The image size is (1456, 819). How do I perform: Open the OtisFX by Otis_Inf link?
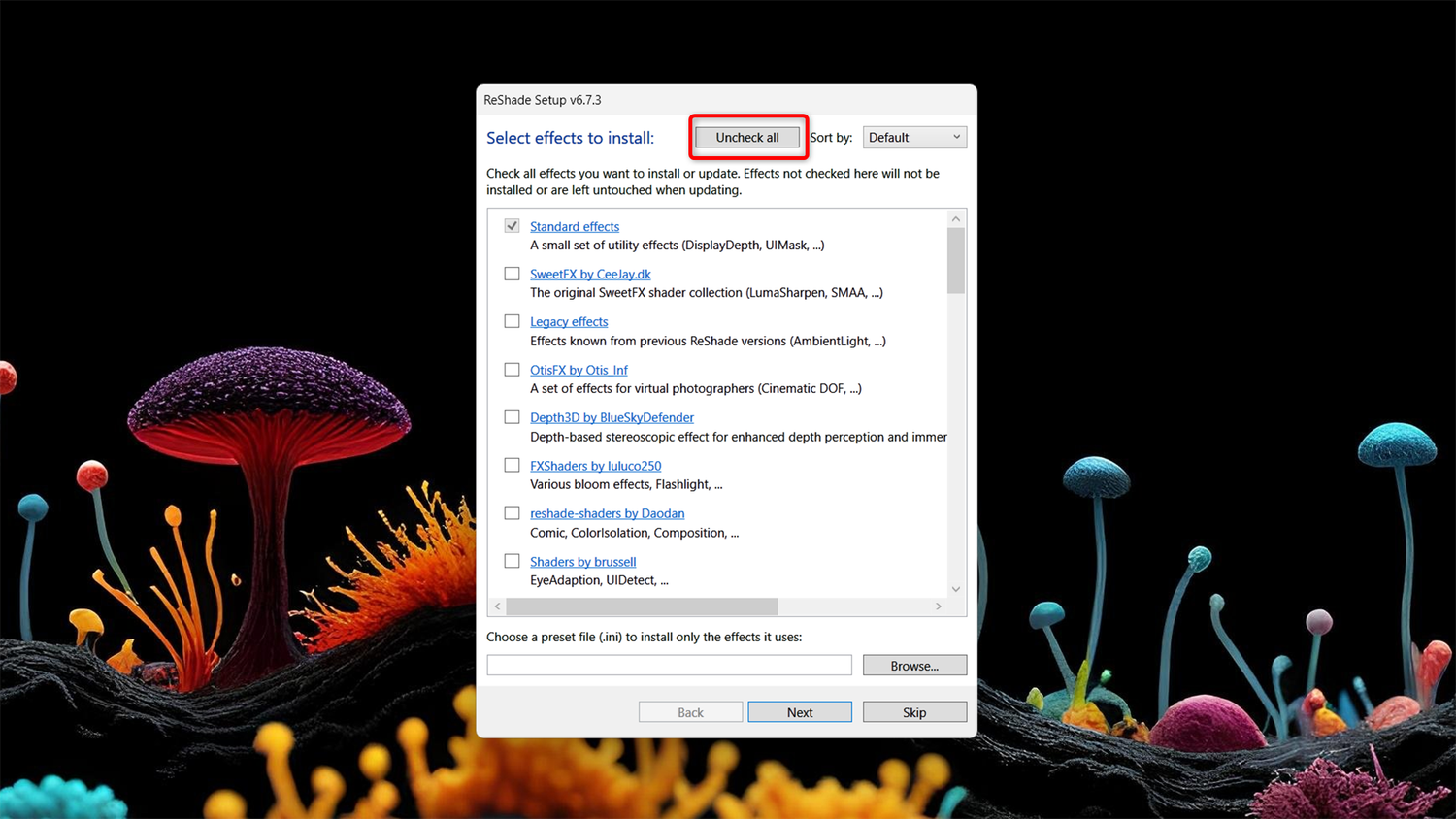(x=579, y=371)
